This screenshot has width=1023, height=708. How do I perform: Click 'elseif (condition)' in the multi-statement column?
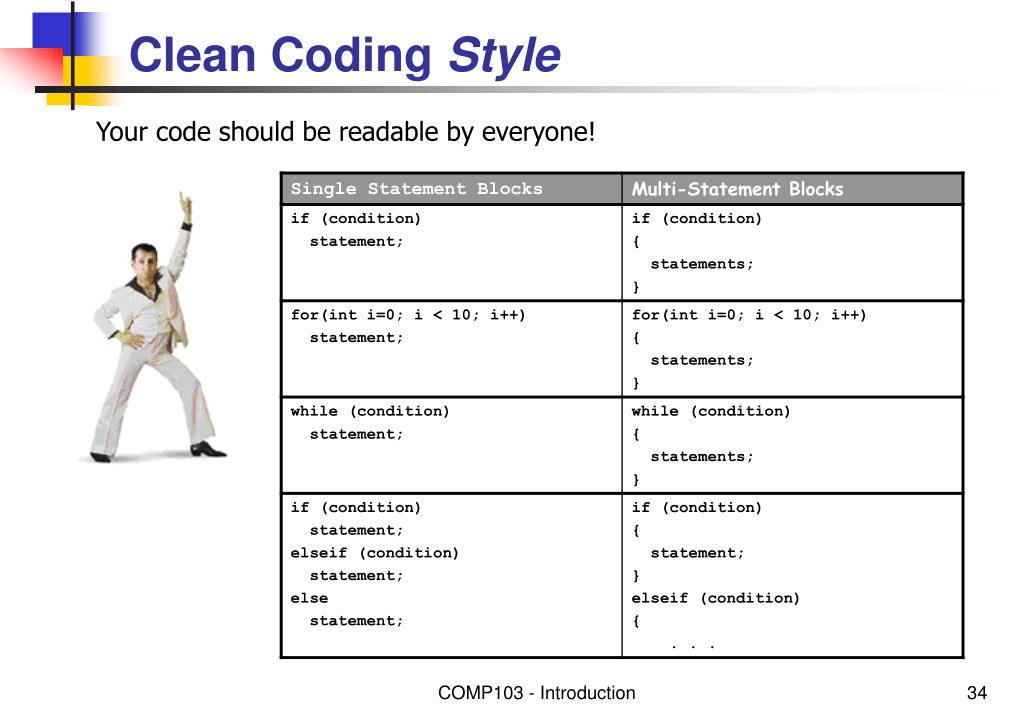click(716, 598)
